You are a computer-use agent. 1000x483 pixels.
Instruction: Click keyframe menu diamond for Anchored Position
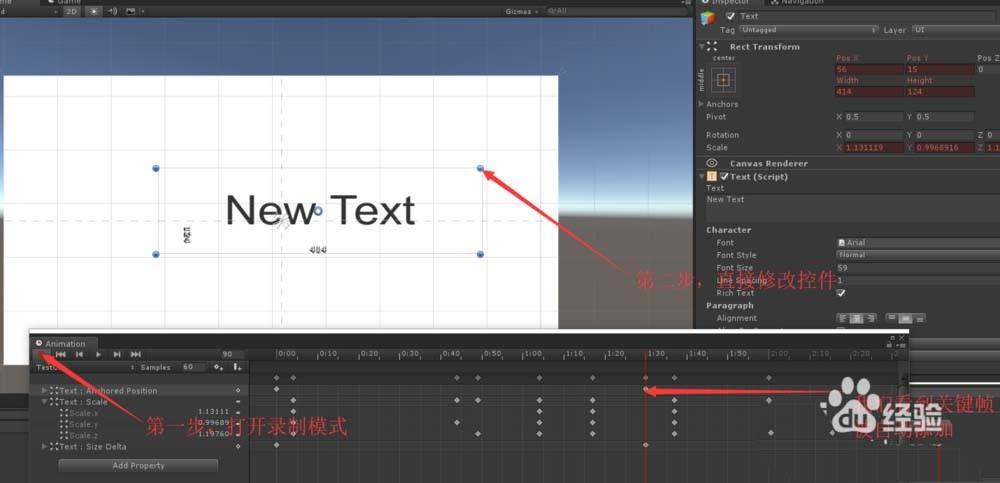(x=238, y=390)
